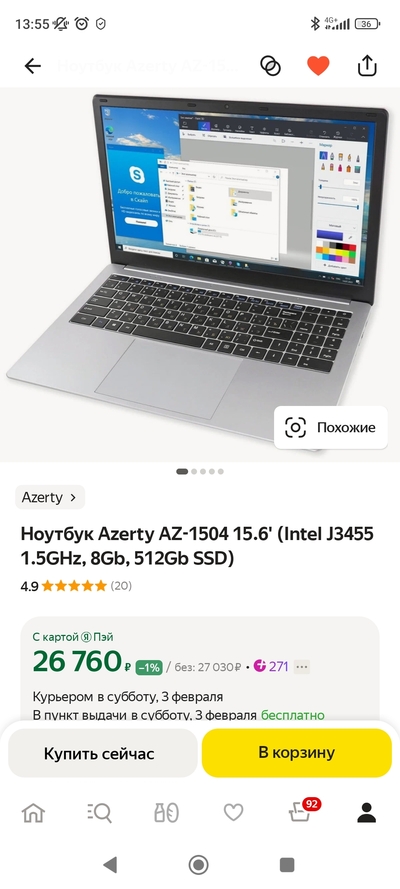Toggle the red heart favorite icon
Screen dimensions: 400x889
tap(318, 66)
